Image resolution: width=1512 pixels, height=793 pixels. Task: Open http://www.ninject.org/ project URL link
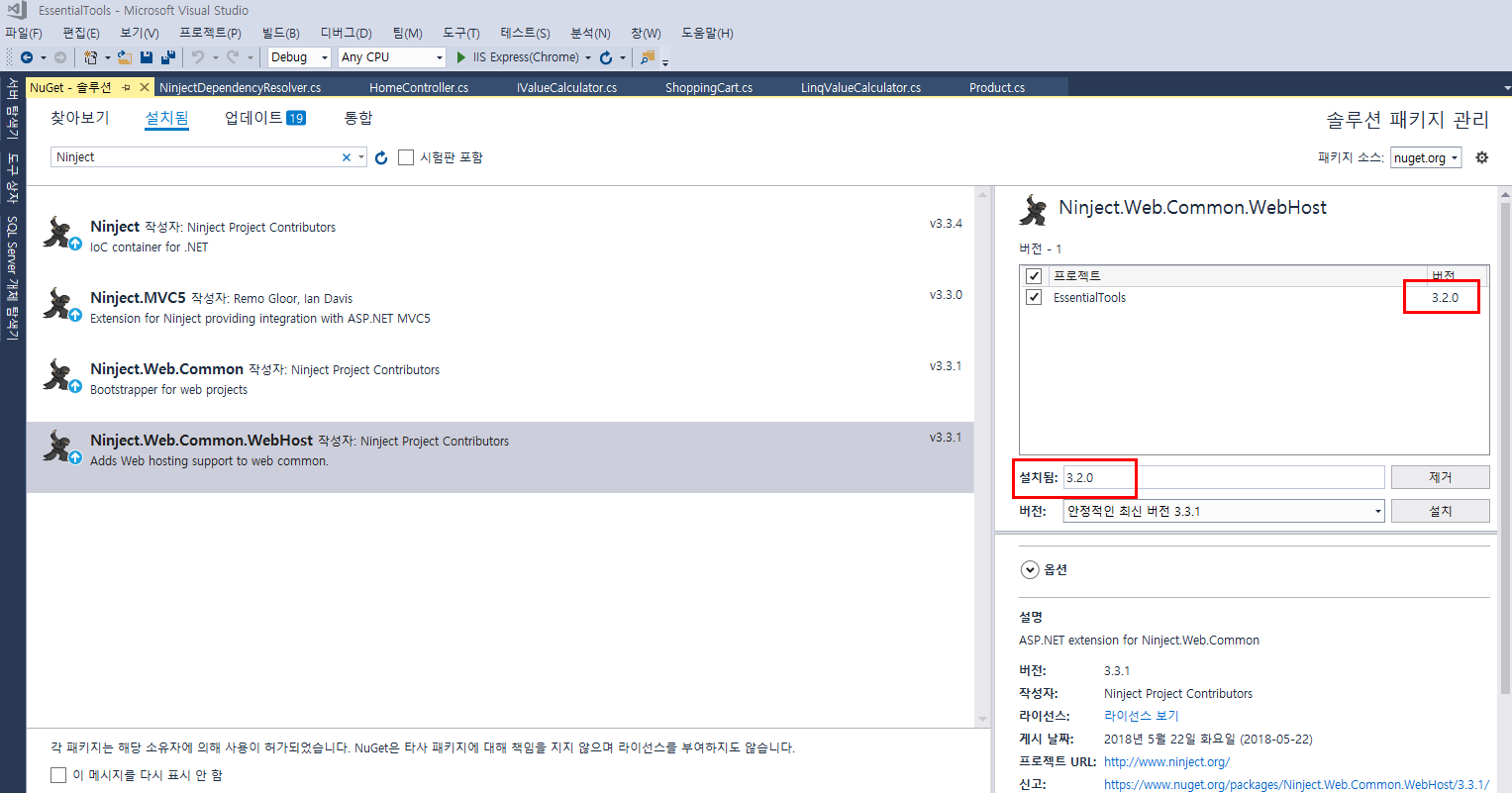[1166, 761]
